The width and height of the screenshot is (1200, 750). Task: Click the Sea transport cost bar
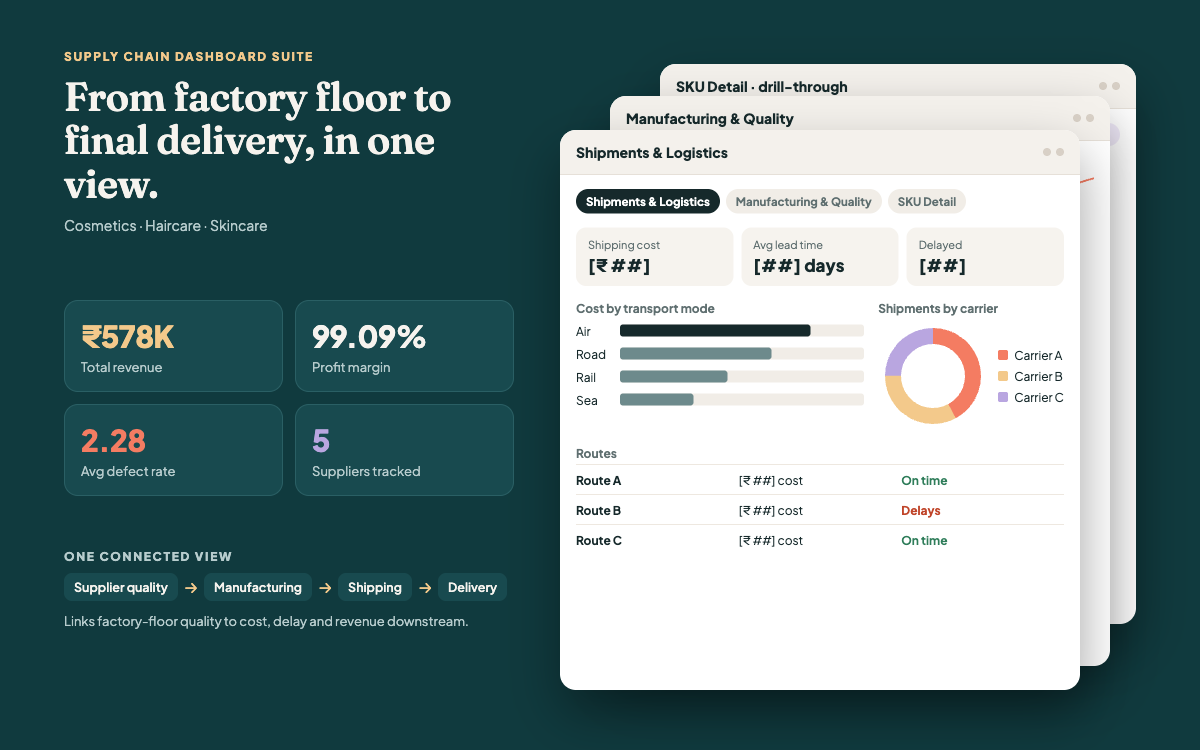click(x=657, y=400)
